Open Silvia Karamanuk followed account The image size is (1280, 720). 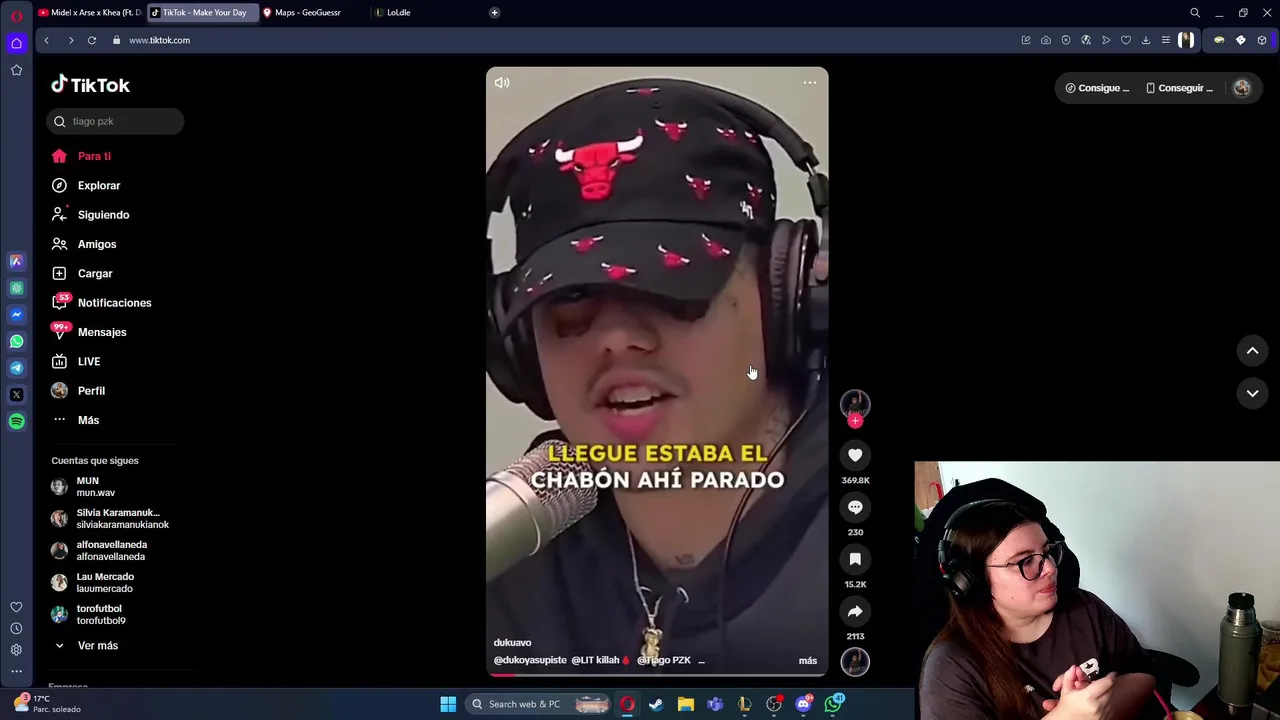pyautogui.click(x=110, y=519)
